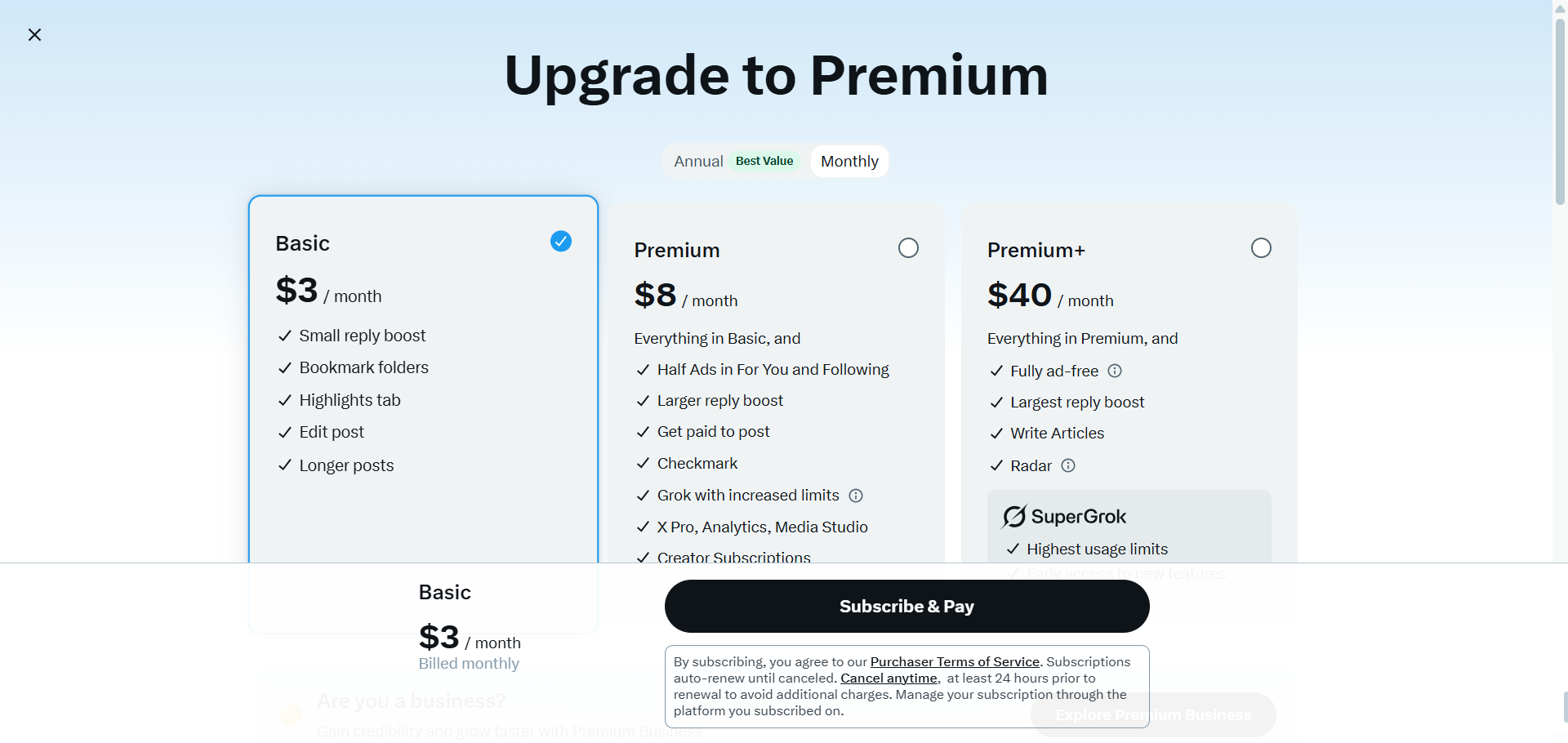Switch to Monthly billing tab
Image resolution: width=1568 pixels, height=743 pixels.
coord(849,162)
